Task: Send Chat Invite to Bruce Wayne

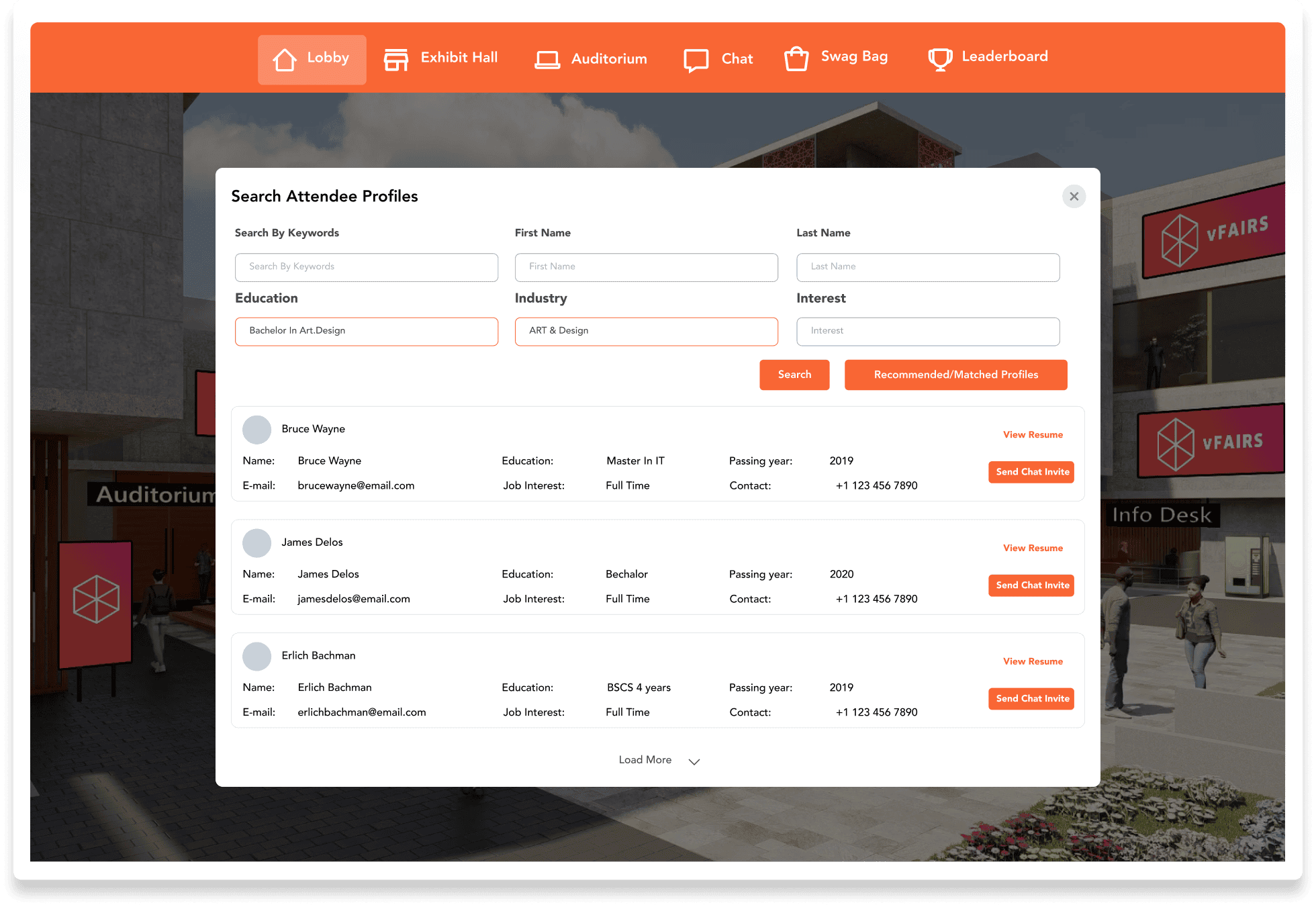Action: (x=1031, y=472)
